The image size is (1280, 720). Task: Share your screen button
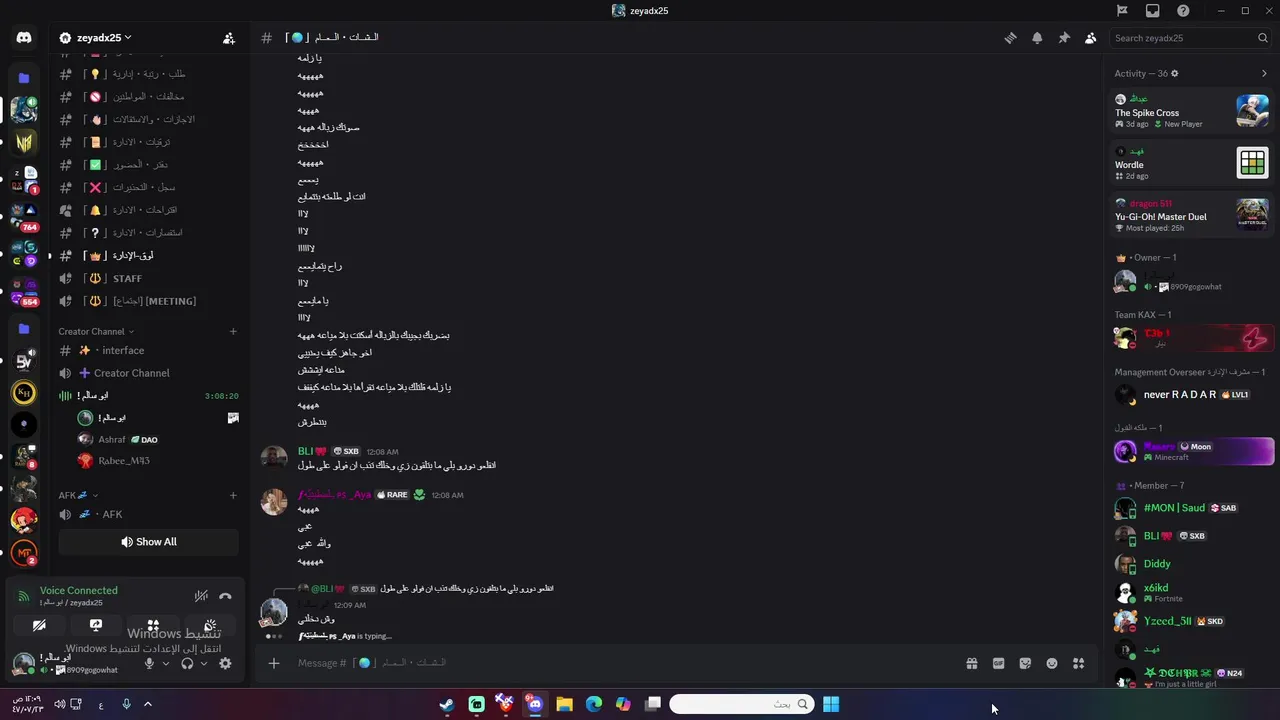(96, 625)
